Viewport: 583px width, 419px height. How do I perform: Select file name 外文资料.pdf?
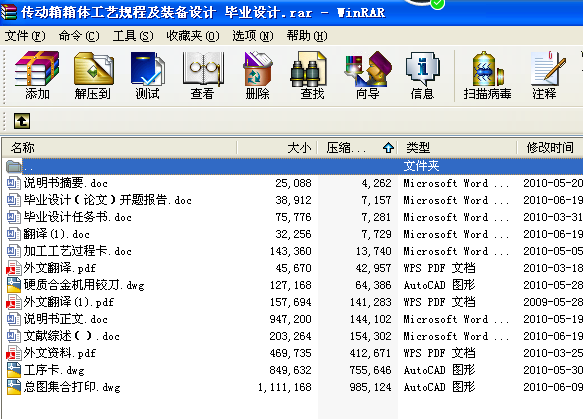pyautogui.click(x=60, y=353)
